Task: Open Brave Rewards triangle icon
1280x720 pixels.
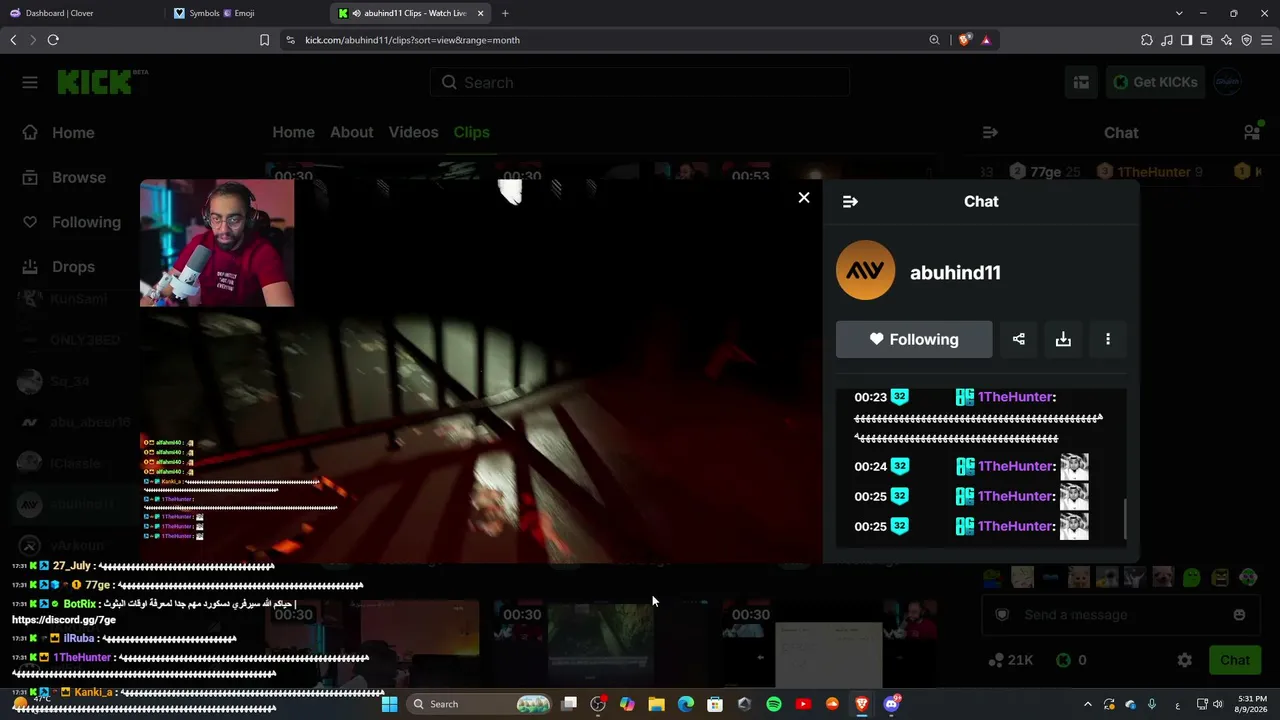Action: click(x=986, y=40)
